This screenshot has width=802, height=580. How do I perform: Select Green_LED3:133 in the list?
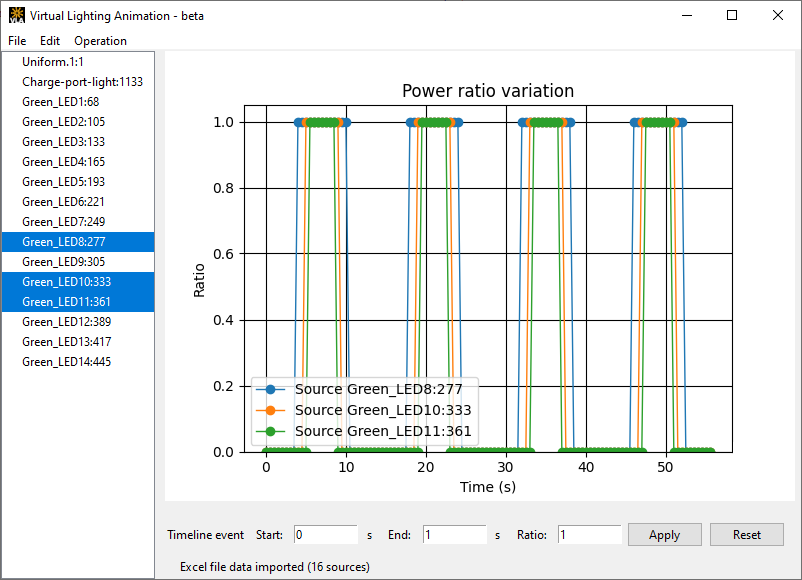78,142
